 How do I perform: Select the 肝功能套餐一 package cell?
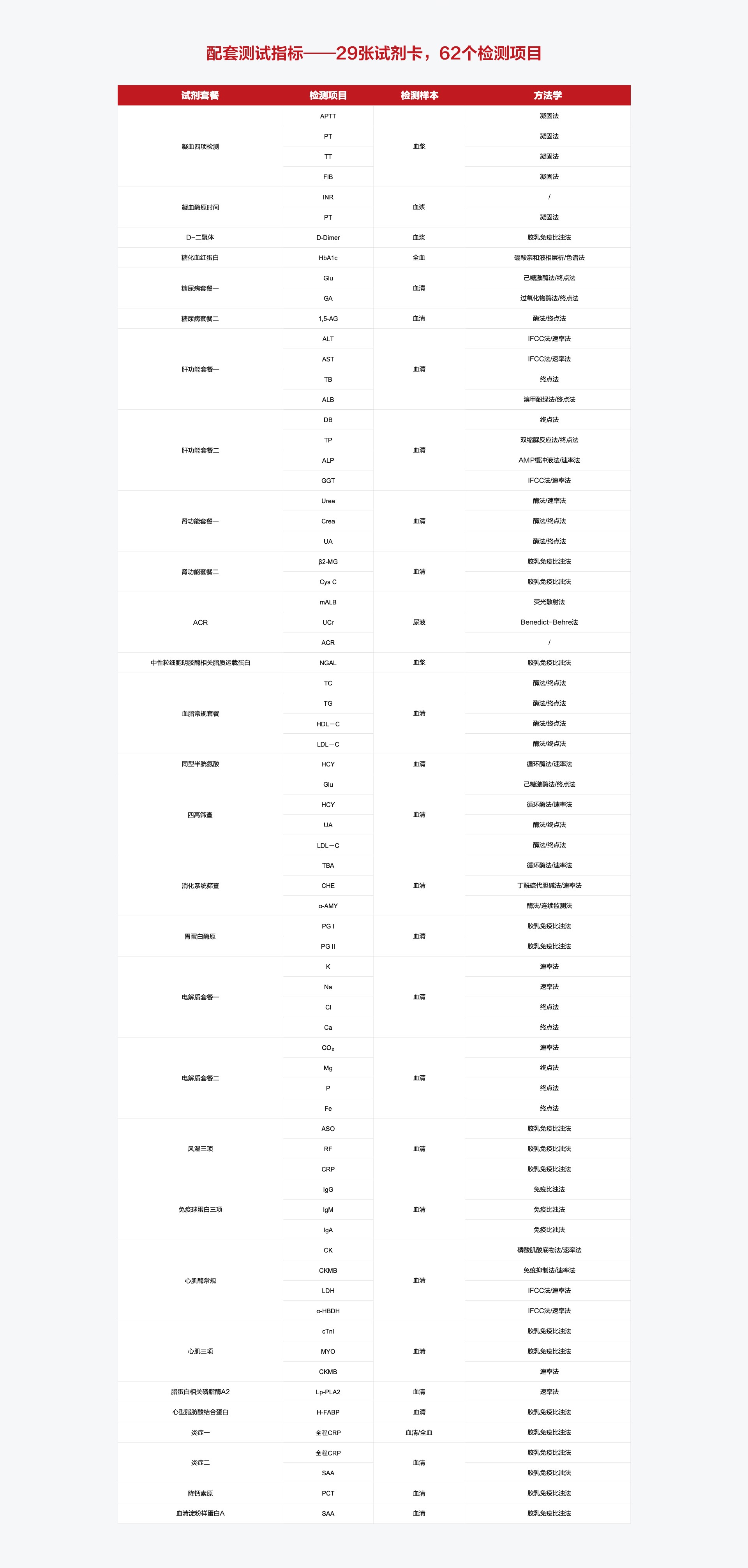pyautogui.click(x=200, y=370)
